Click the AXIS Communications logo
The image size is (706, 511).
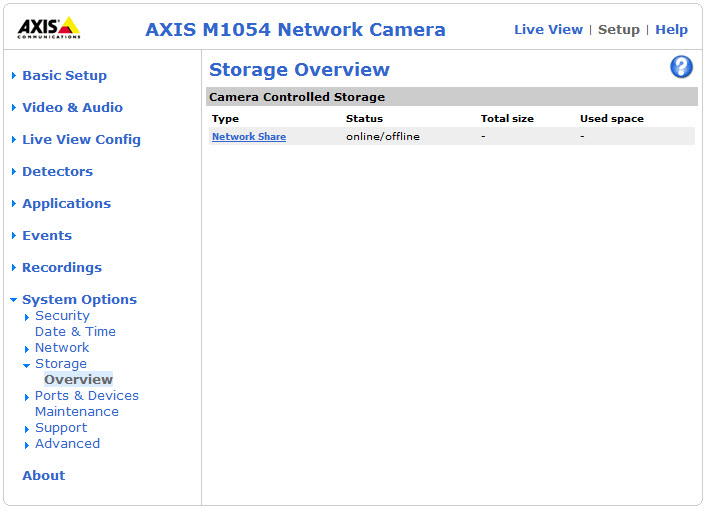click(x=49, y=28)
